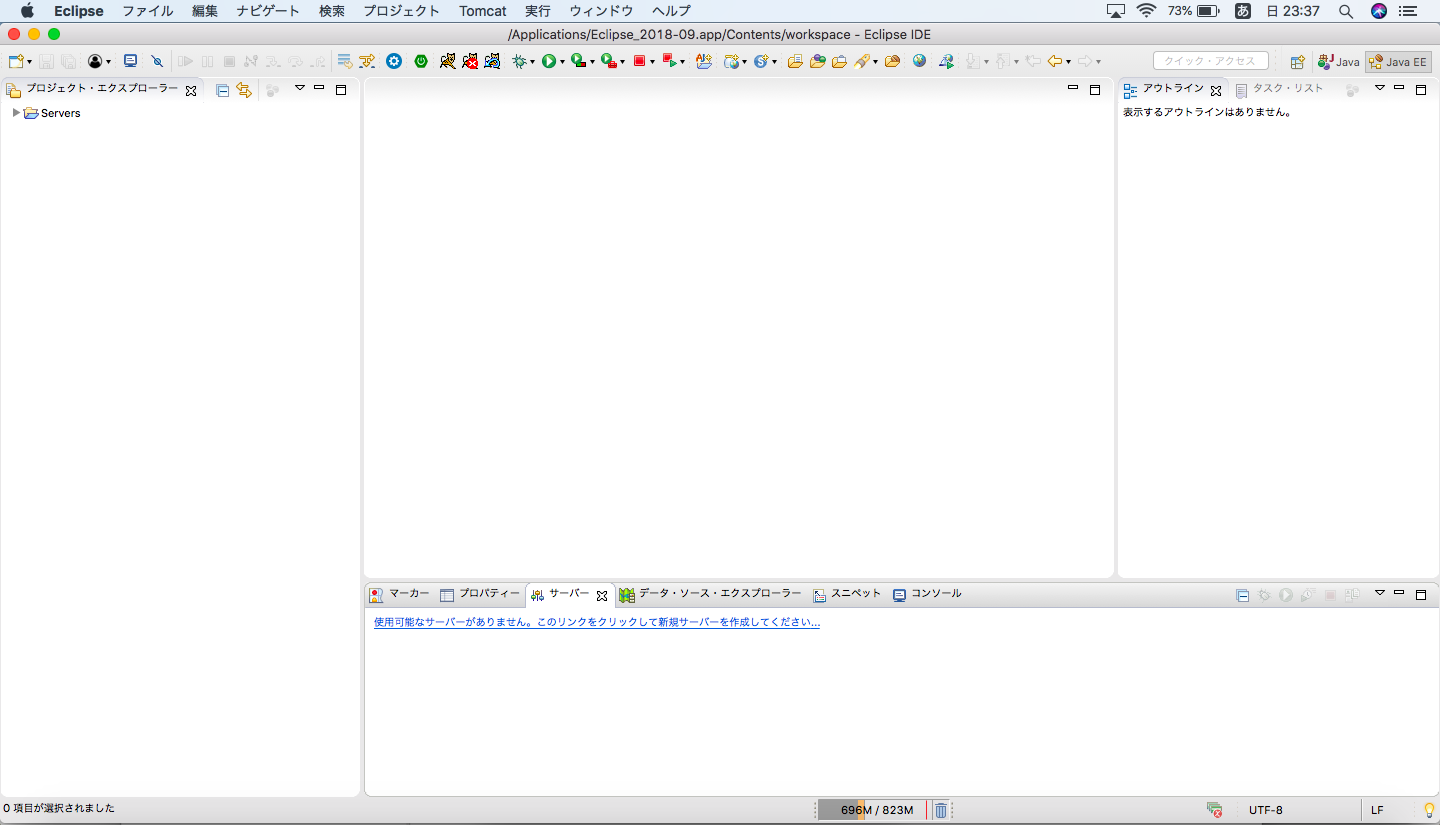Click the Quick Access search field
The width and height of the screenshot is (1440, 825).
[1210, 61]
